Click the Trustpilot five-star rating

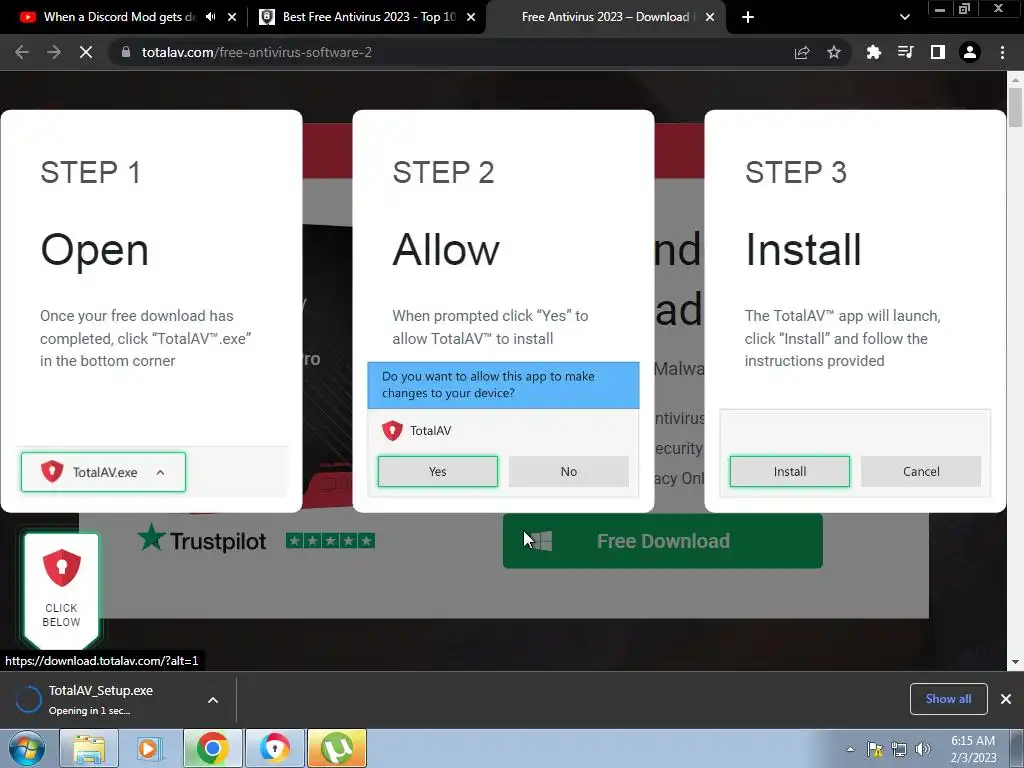330,541
